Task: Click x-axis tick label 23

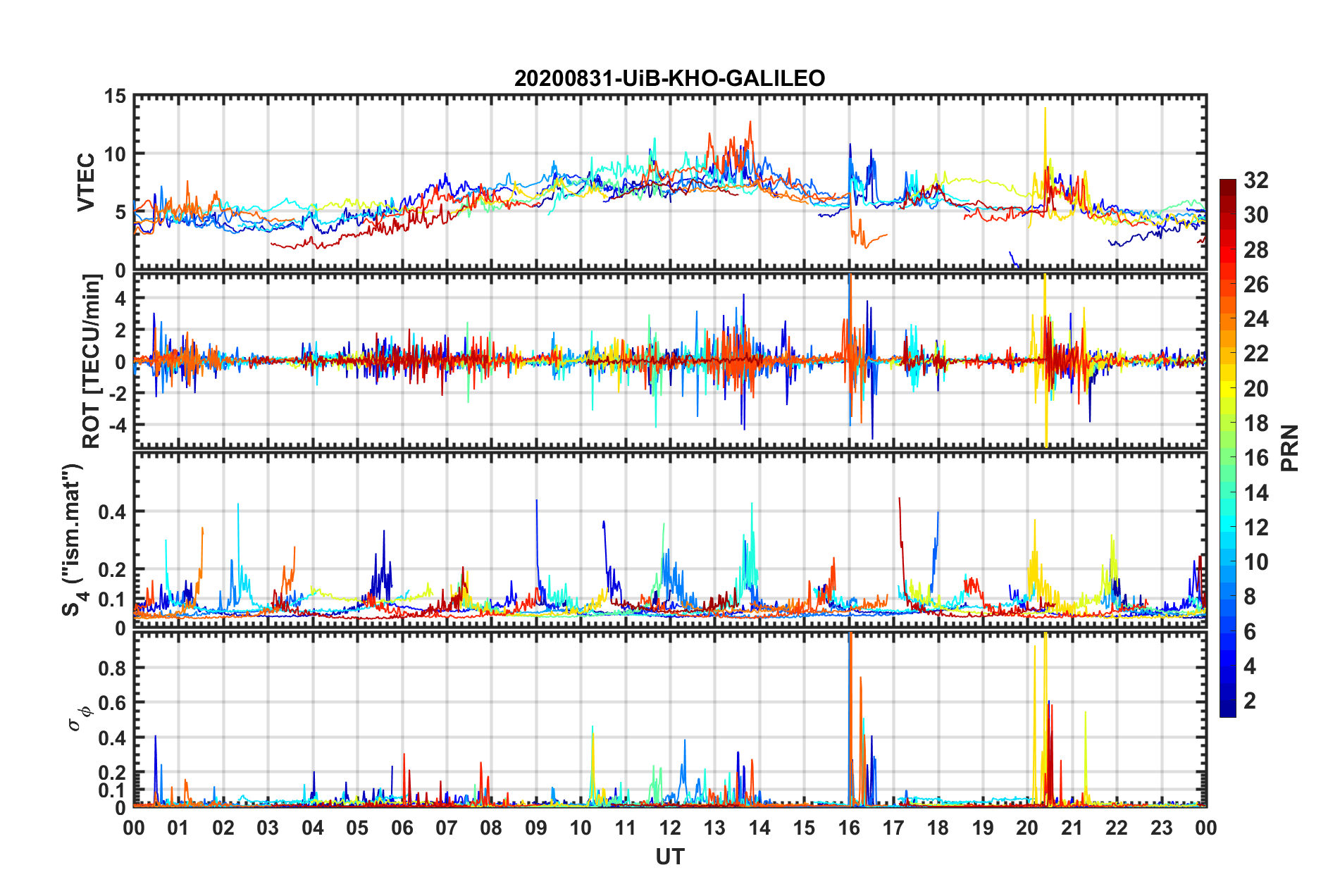Action: tap(1162, 828)
